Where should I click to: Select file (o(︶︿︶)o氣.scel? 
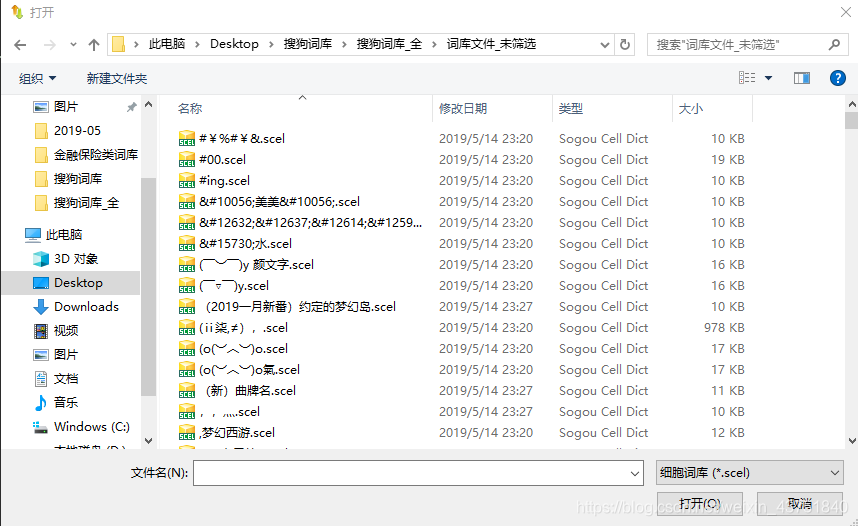point(249,370)
